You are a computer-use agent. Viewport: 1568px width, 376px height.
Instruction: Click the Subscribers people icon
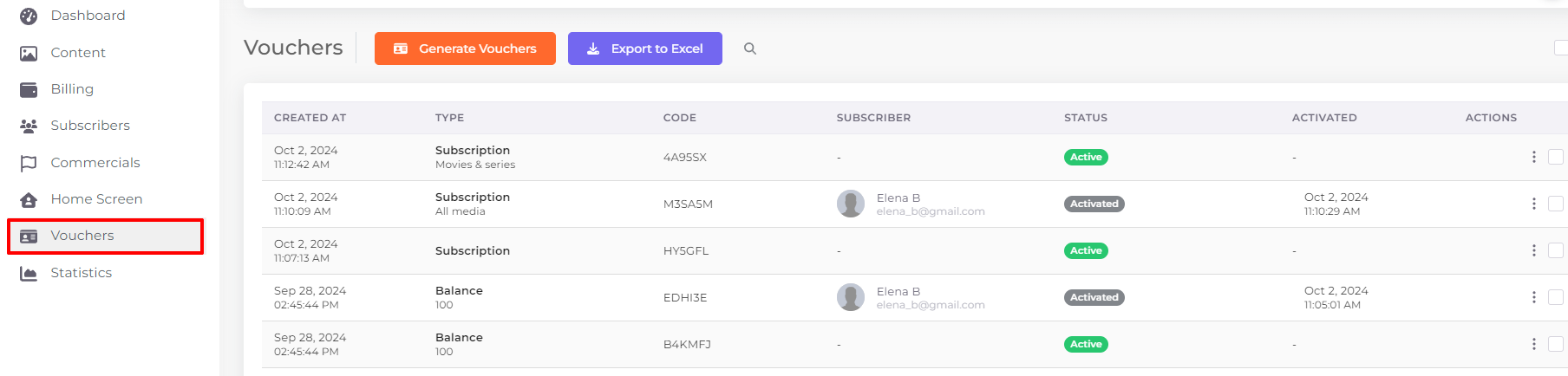(29, 126)
